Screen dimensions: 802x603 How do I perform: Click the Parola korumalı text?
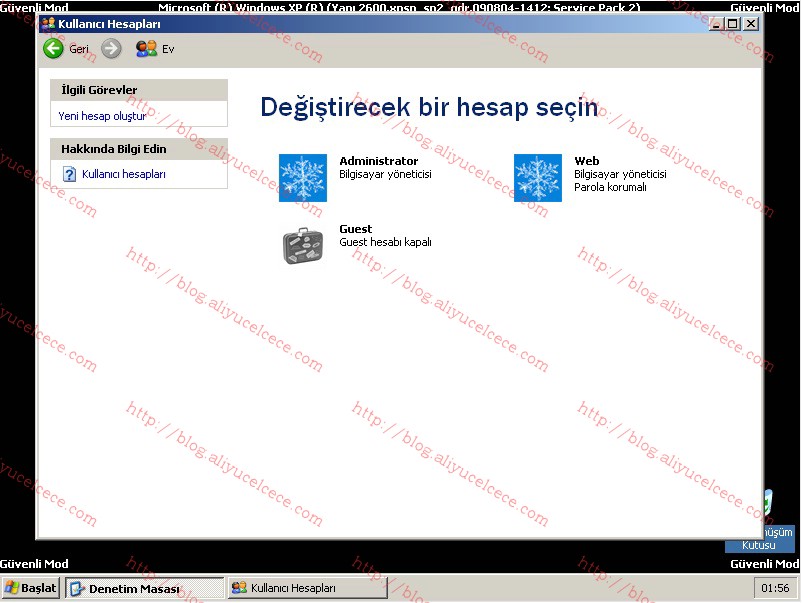click(610, 187)
